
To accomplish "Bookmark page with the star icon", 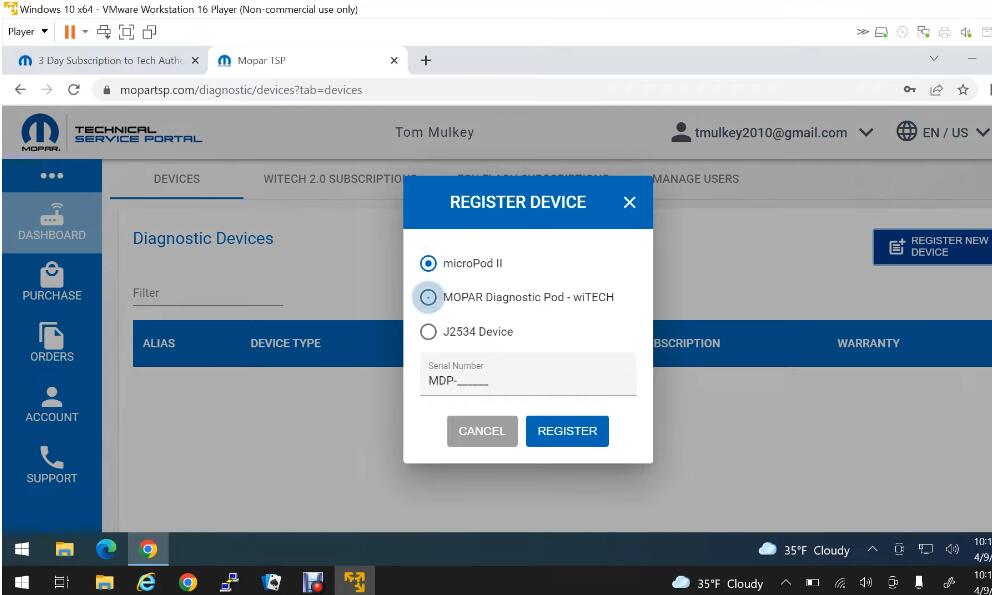I will (962, 90).
